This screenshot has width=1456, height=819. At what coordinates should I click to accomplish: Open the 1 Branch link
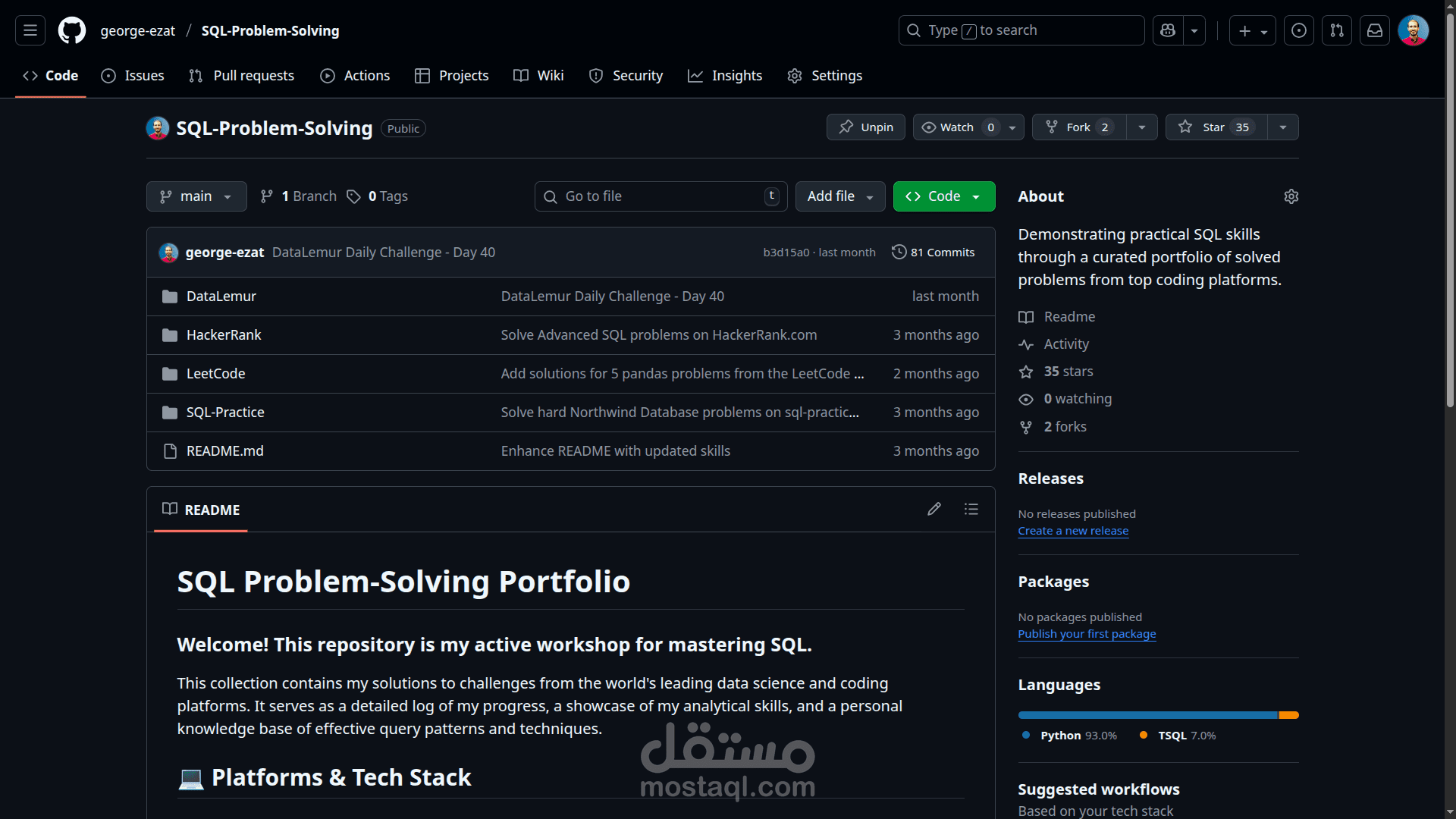(x=298, y=196)
